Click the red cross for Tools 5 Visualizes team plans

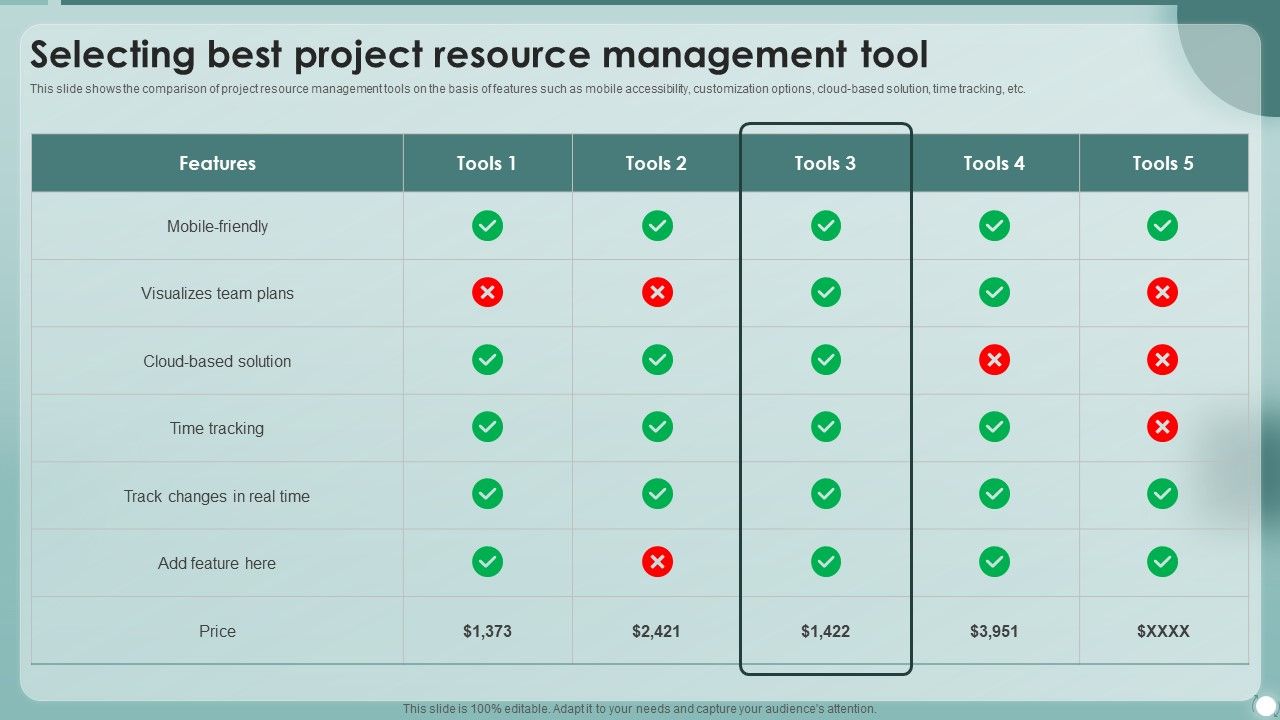(x=1162, y=292)
